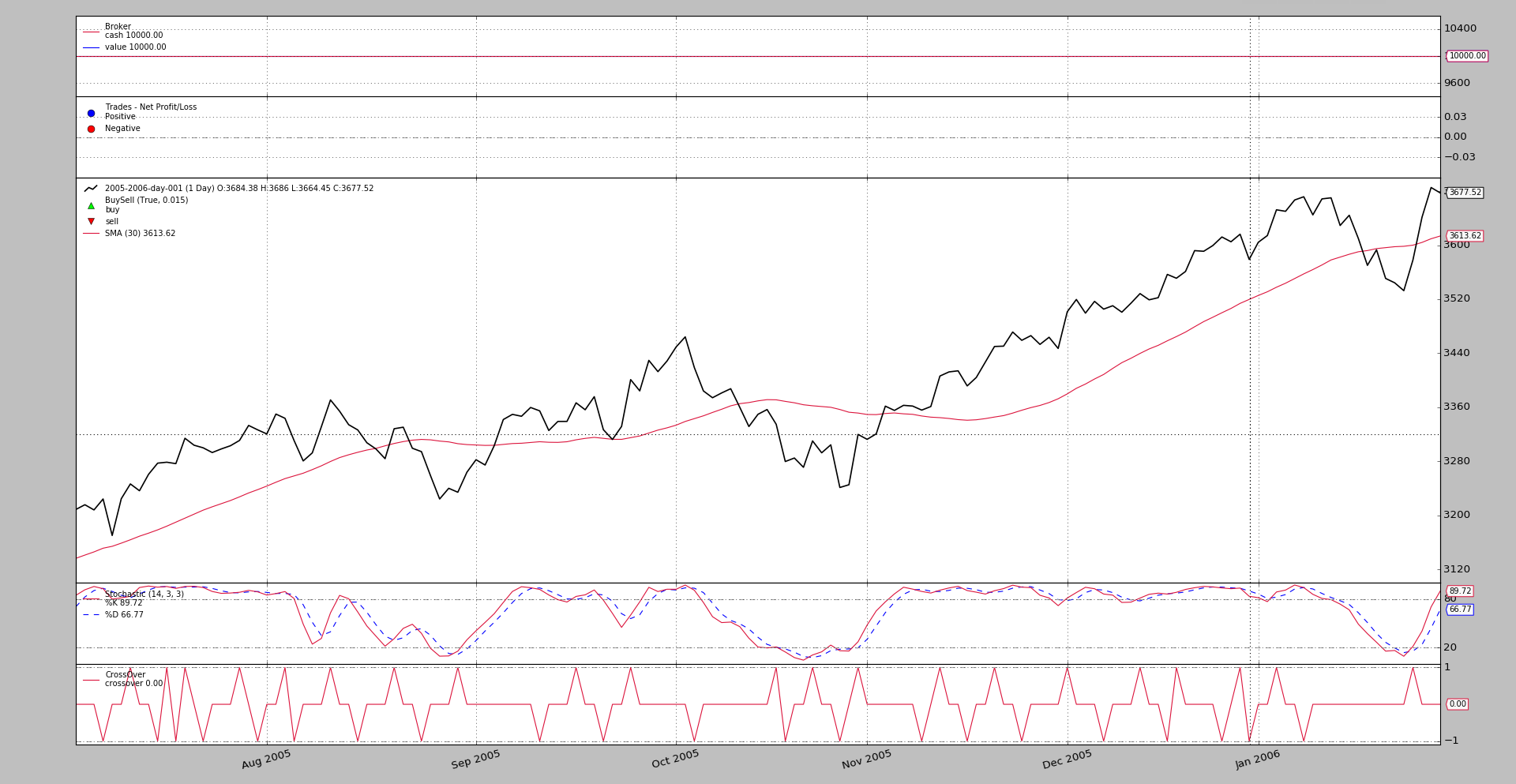Click the 3677.52 closing price tag
This screenshot has width=1516, height=784.
pos(1465,193)
